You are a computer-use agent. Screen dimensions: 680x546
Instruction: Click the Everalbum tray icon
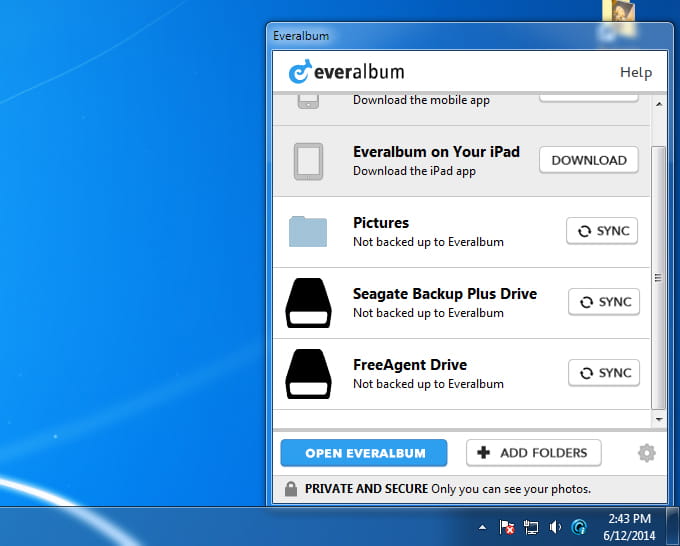click(x=579, y=527)
